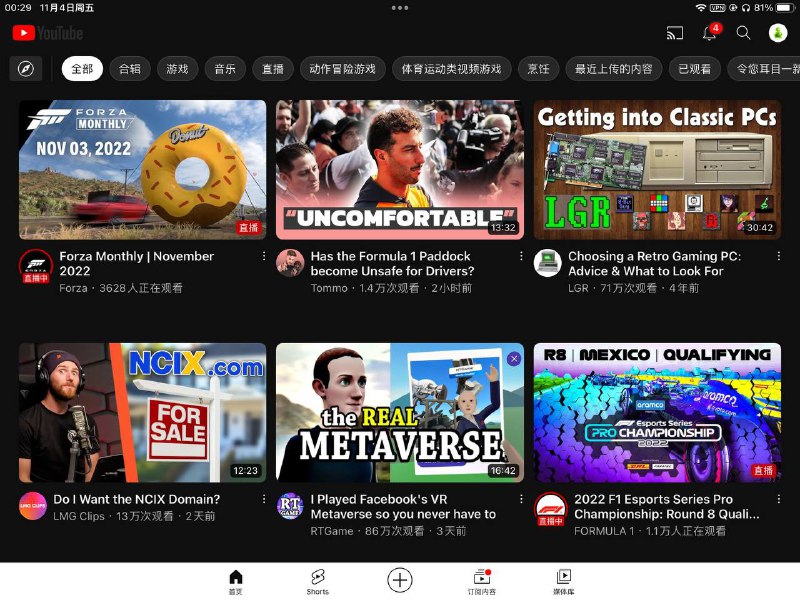This screenshot has width=800, height=600.
Task: Open the FORMULA 1 channel avatar
Action: coord(550,509)
